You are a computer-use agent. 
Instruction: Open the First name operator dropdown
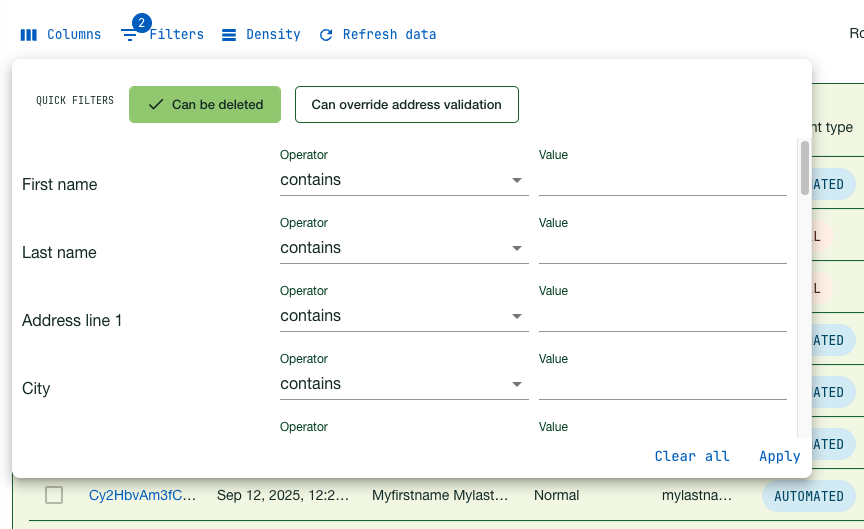[x=403, y=180]
